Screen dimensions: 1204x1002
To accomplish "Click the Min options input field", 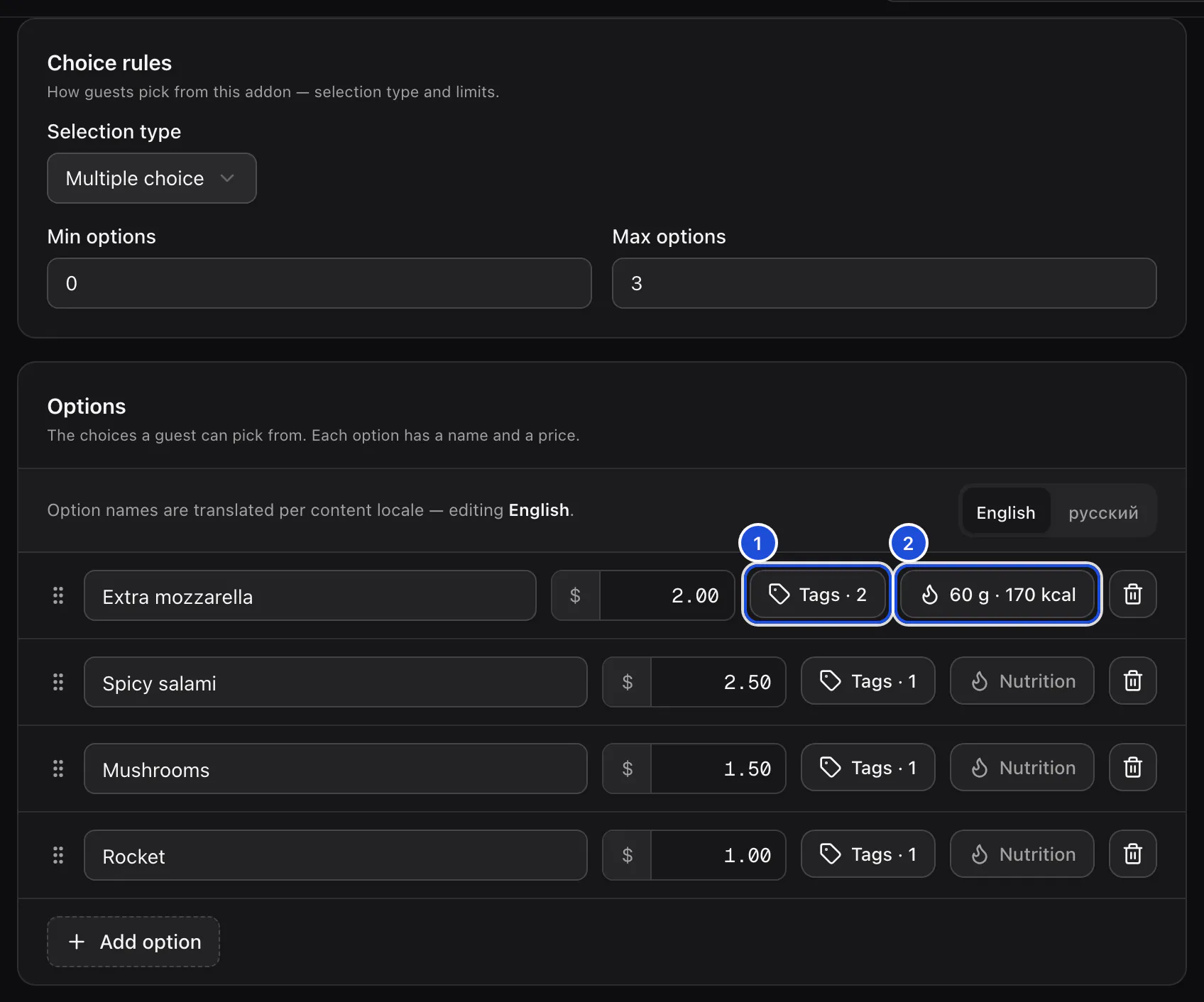I will pos(319,283).
